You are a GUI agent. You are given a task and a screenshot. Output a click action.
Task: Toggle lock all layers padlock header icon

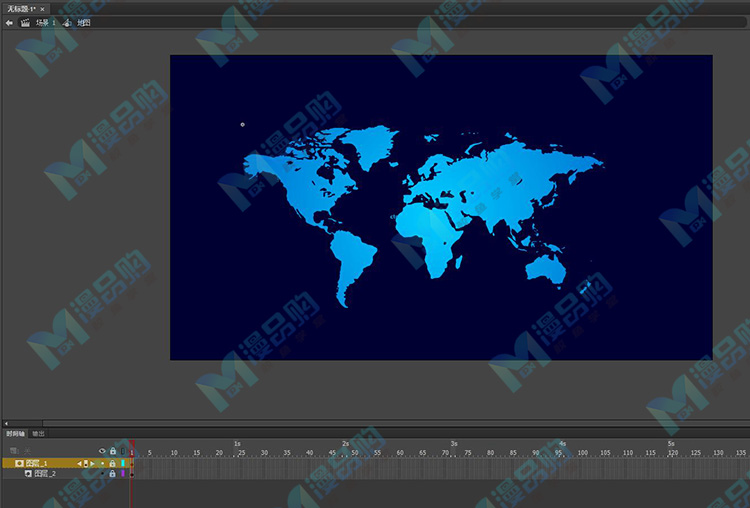113,451
